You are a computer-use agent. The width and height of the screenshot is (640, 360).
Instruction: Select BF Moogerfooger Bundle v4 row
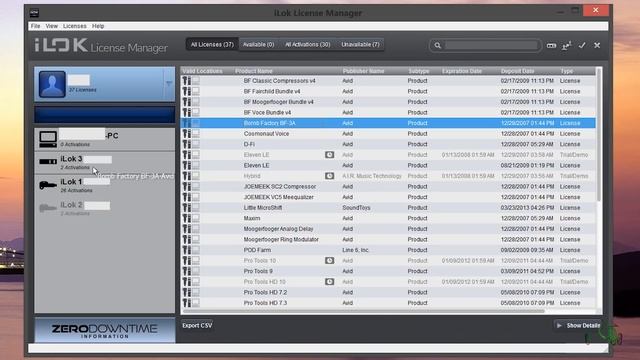[x=388, y=102]
